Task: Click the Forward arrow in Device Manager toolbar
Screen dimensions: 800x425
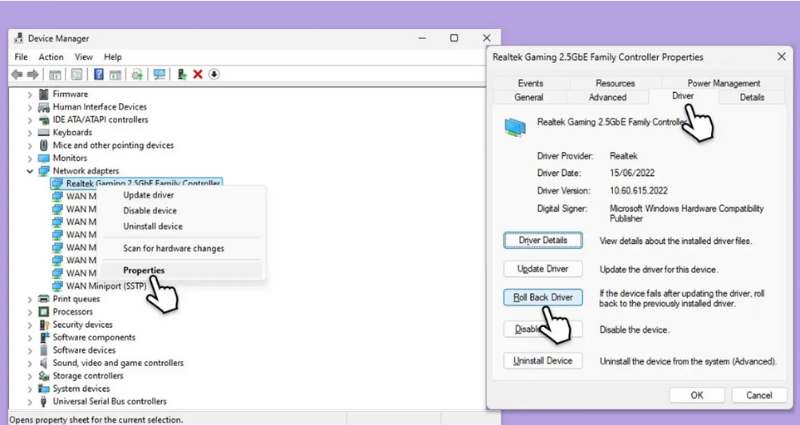Action: 33,74
